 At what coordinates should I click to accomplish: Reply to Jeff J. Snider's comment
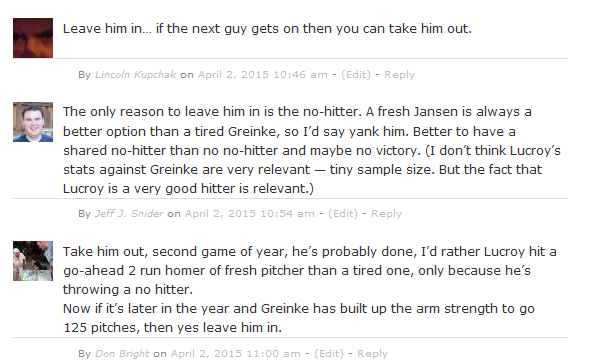(x=387, y=213)
